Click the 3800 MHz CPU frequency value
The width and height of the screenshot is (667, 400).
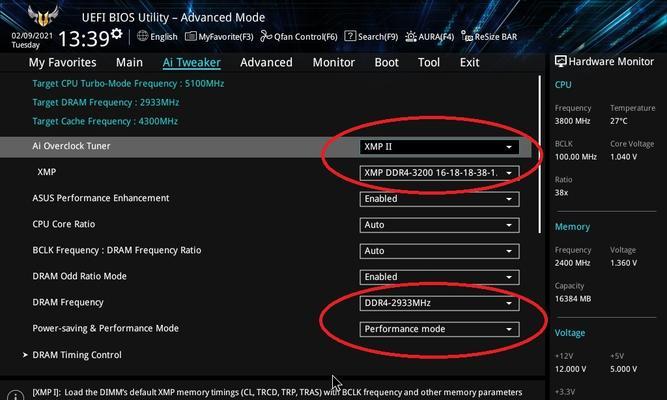[x=572, y=121]
